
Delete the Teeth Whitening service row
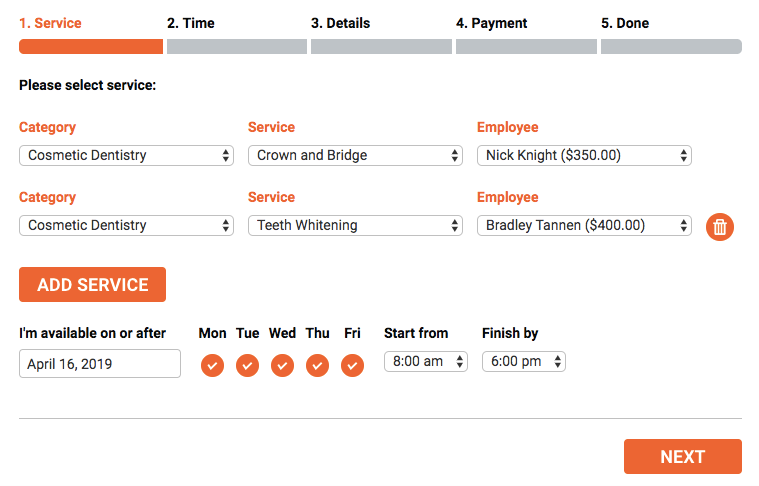(720, 226)
